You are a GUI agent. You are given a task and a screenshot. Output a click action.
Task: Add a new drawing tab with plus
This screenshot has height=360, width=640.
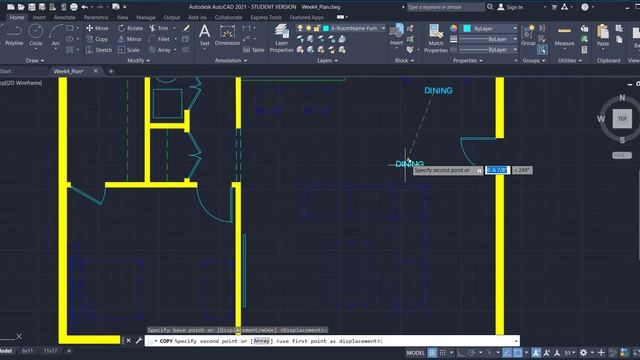point(111,71)
